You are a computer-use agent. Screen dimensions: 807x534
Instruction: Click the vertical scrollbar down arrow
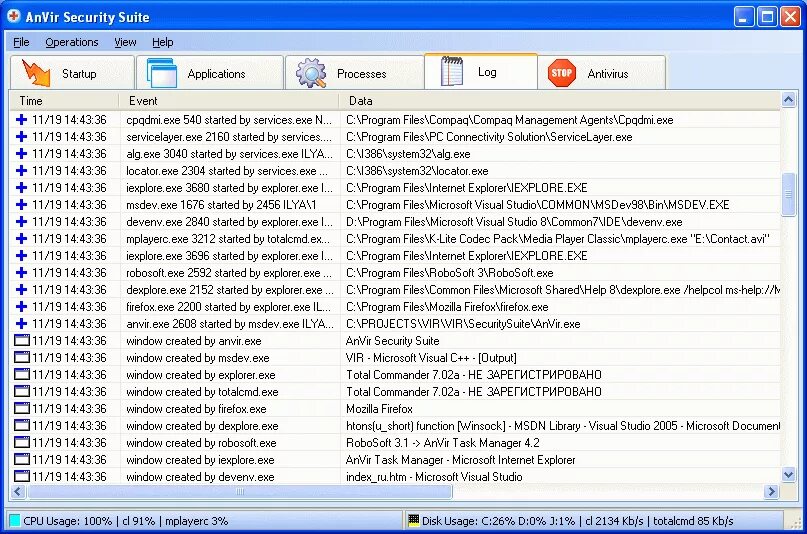(788, 475)
